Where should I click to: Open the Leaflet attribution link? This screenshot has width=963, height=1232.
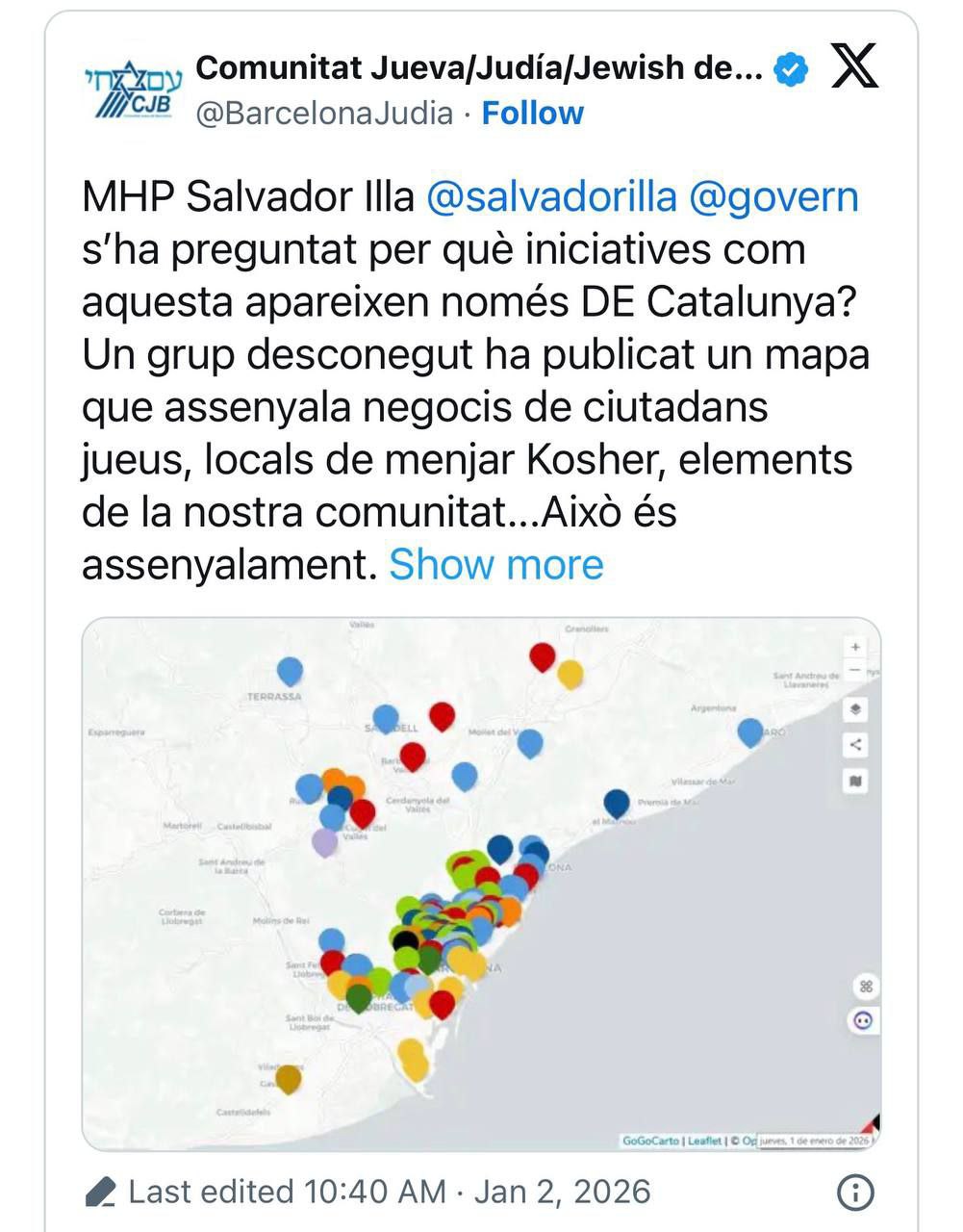tap(704, 1142)
